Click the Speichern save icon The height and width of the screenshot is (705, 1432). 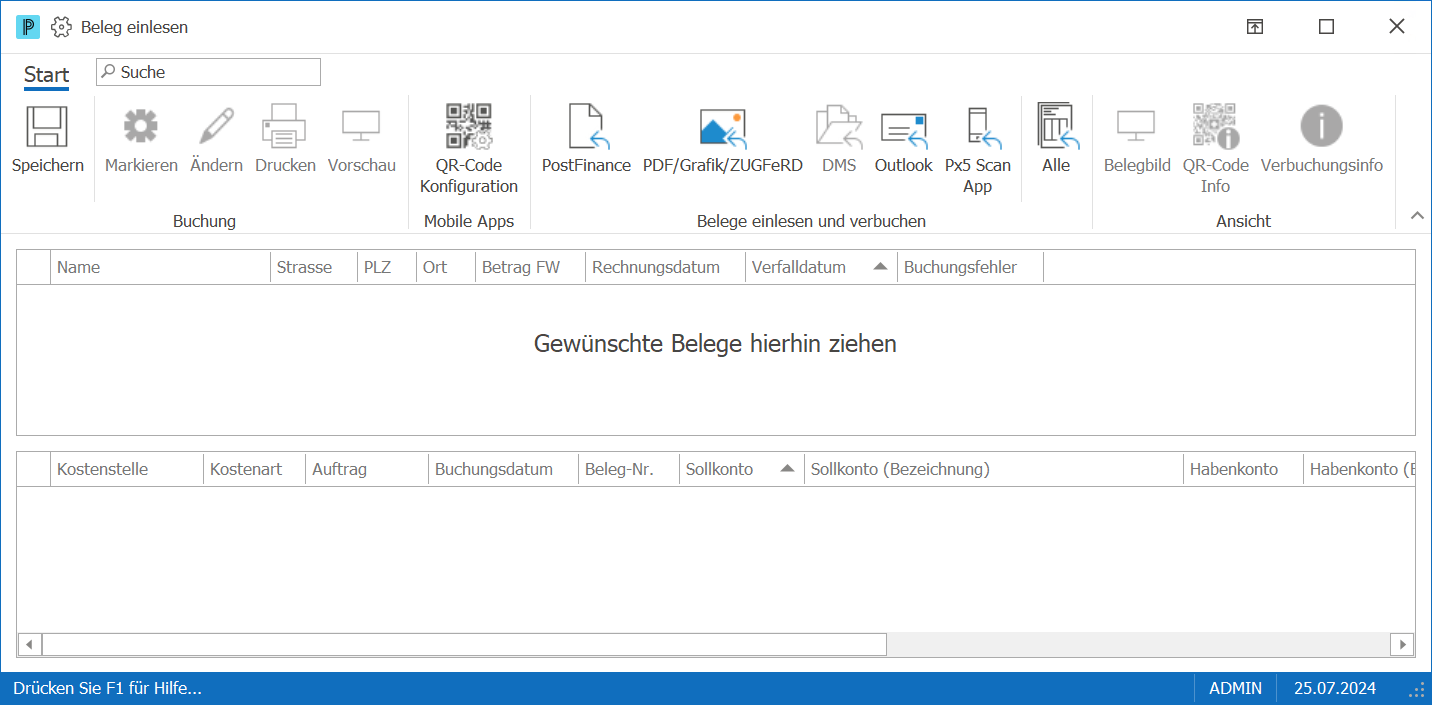[47, 127]
